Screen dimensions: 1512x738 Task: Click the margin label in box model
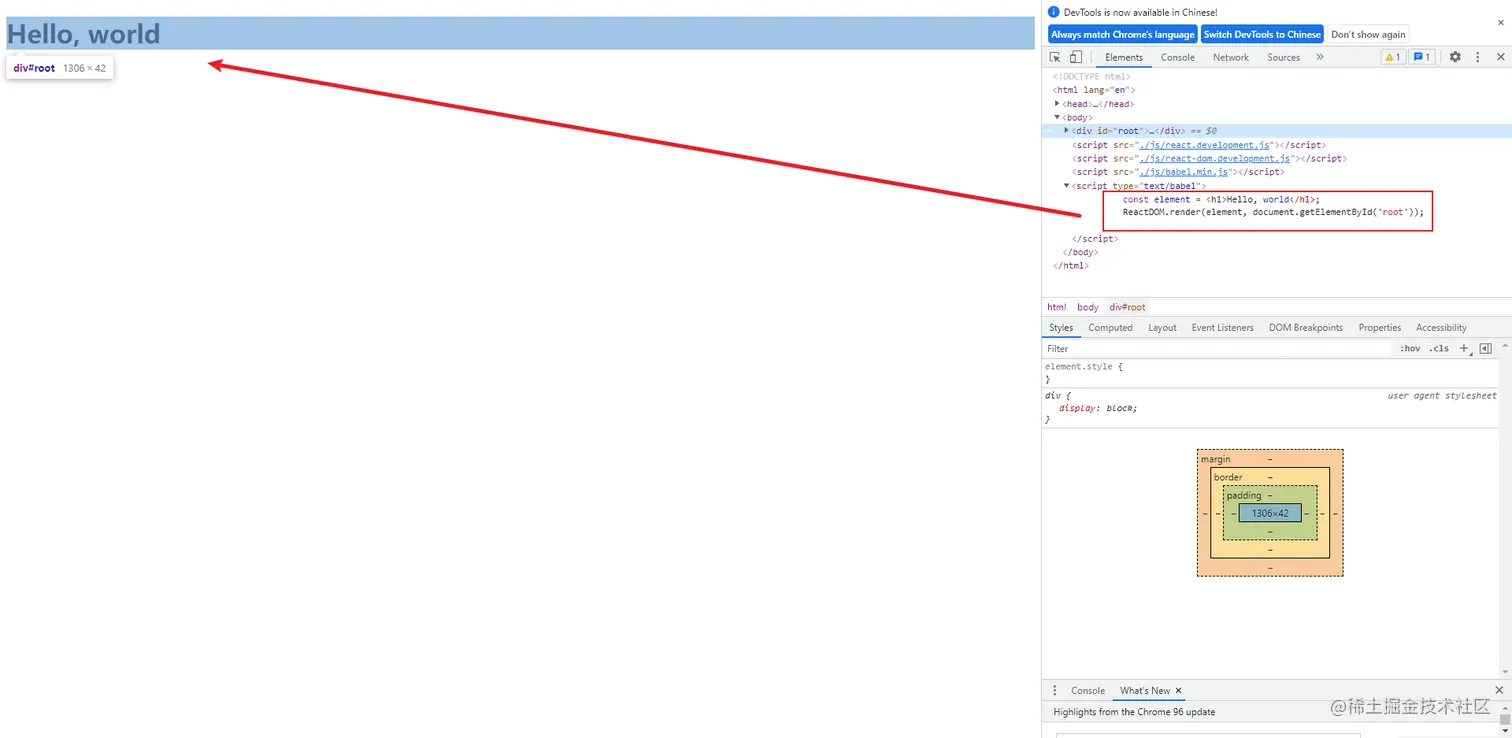1216,459
